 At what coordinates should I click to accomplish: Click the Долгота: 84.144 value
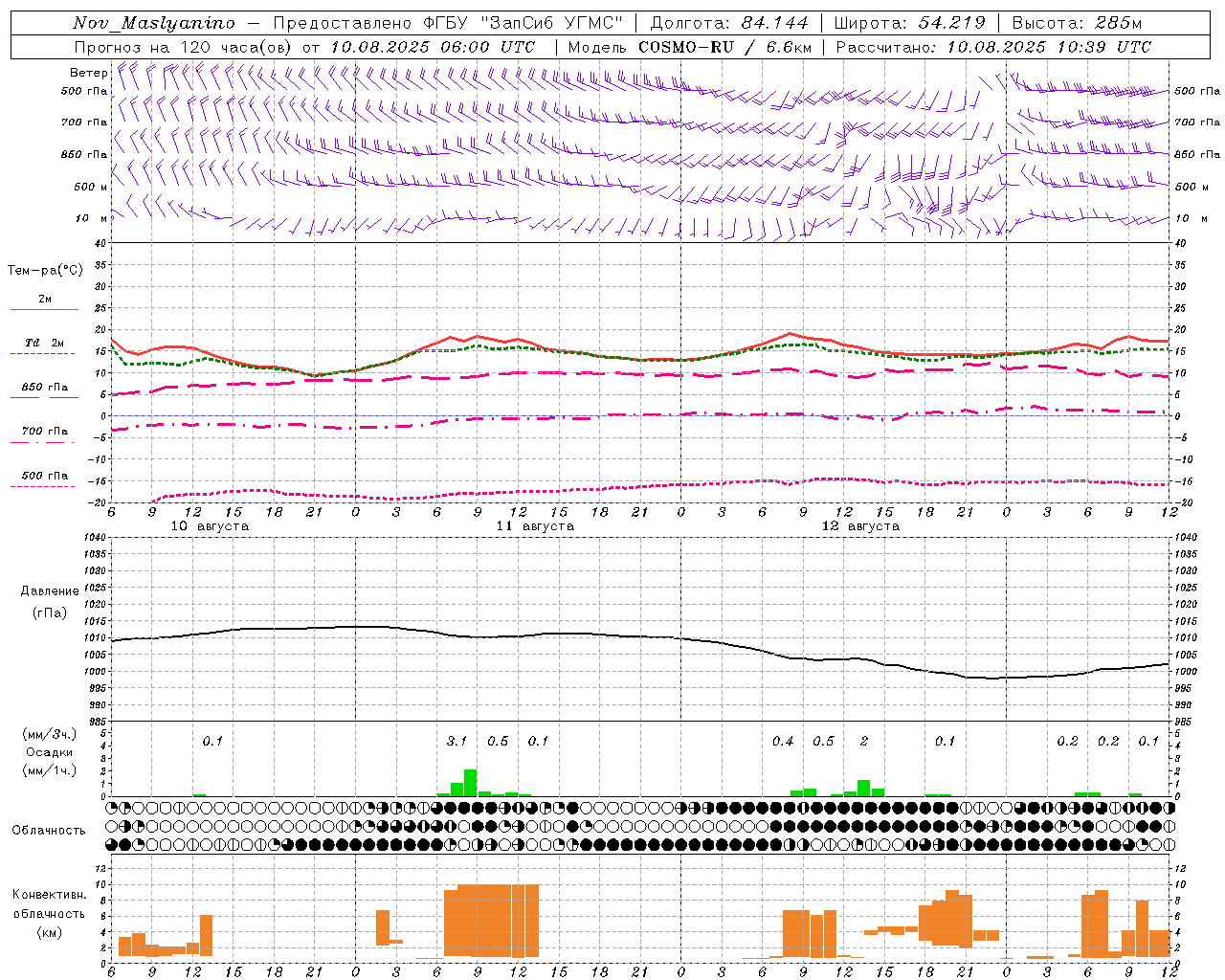729,23
